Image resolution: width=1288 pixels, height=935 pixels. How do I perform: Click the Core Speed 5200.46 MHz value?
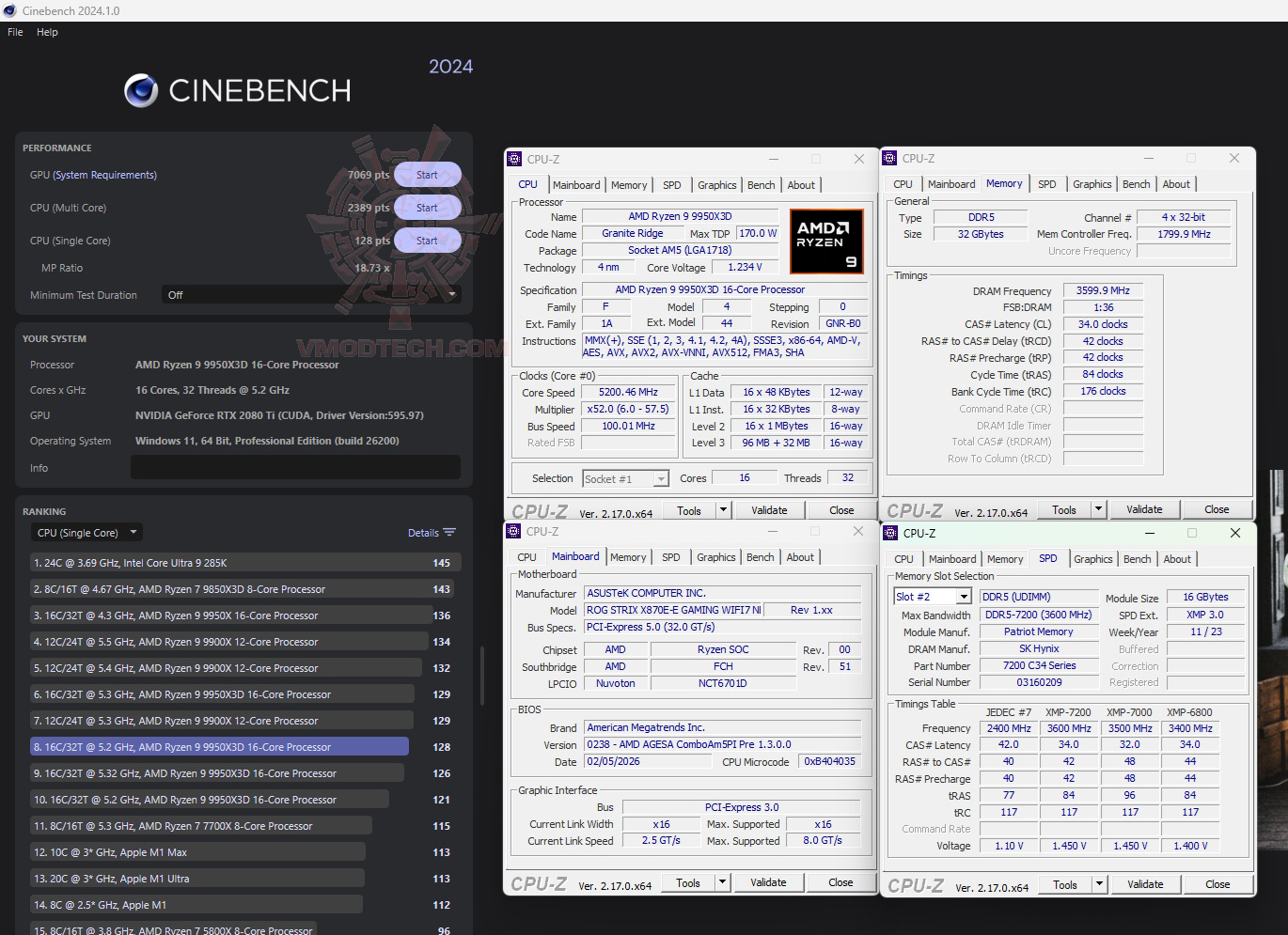[628, 392]
